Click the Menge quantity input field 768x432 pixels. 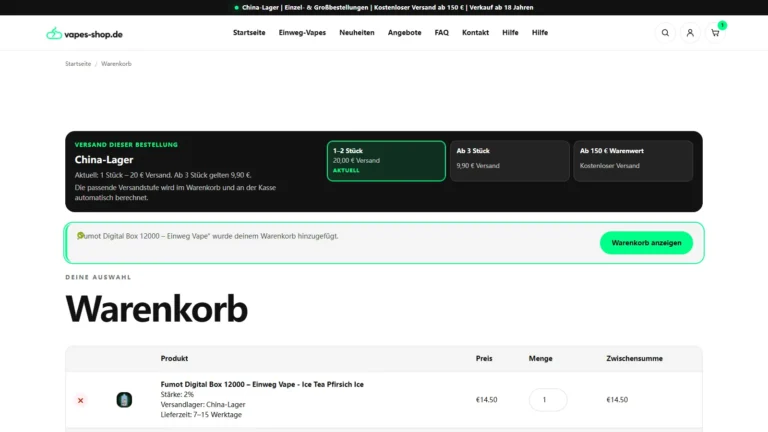pyautogui.click(x=548, y=400)
